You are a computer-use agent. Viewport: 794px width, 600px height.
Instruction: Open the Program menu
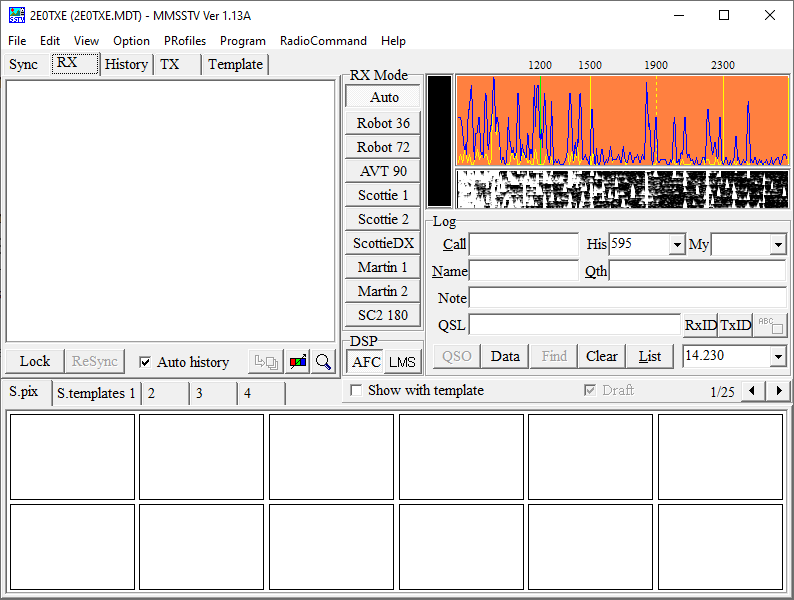(x=243, y=41)
